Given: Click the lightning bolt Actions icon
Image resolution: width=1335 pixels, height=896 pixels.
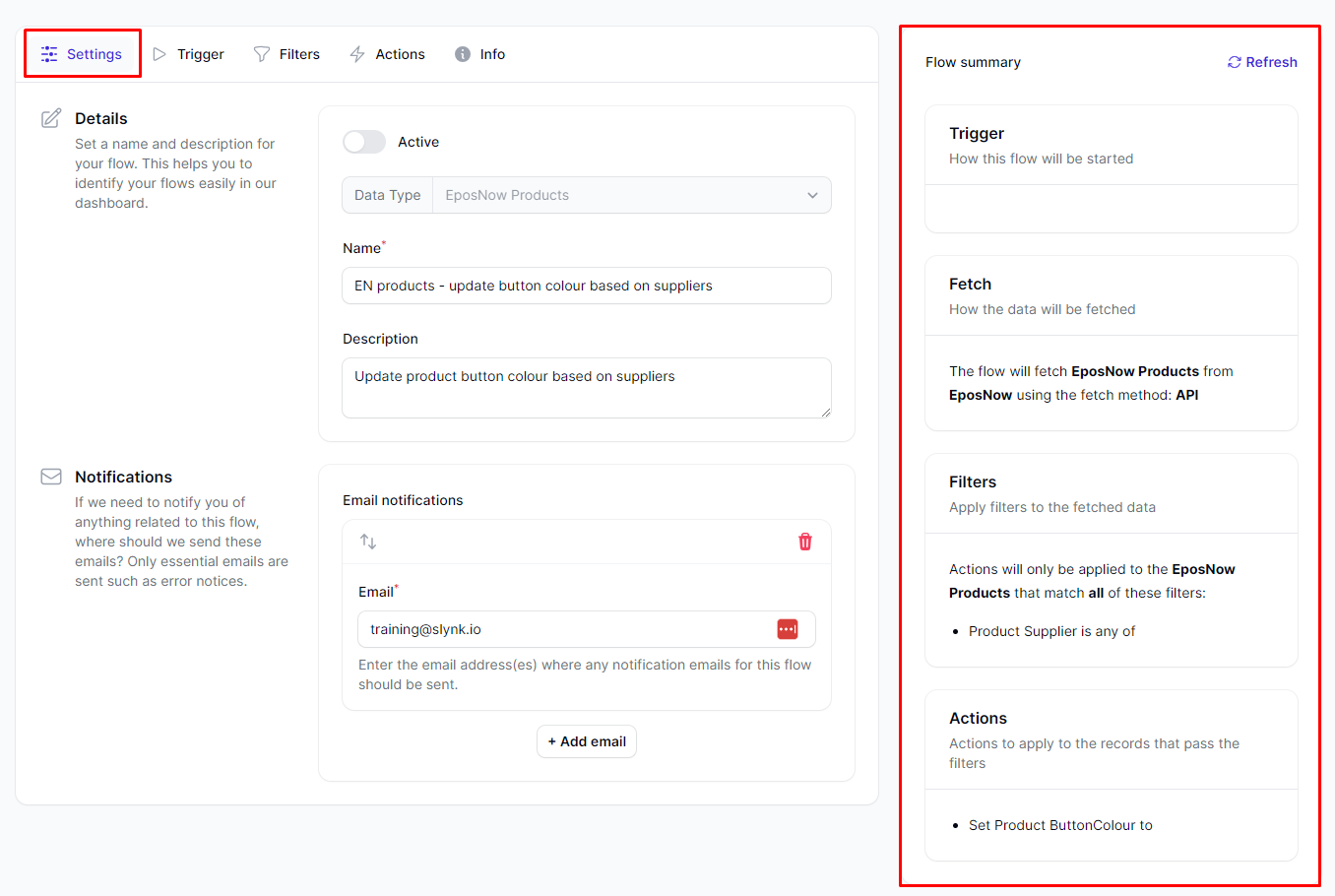Looking at the screenshot, I should pos(357,54).
